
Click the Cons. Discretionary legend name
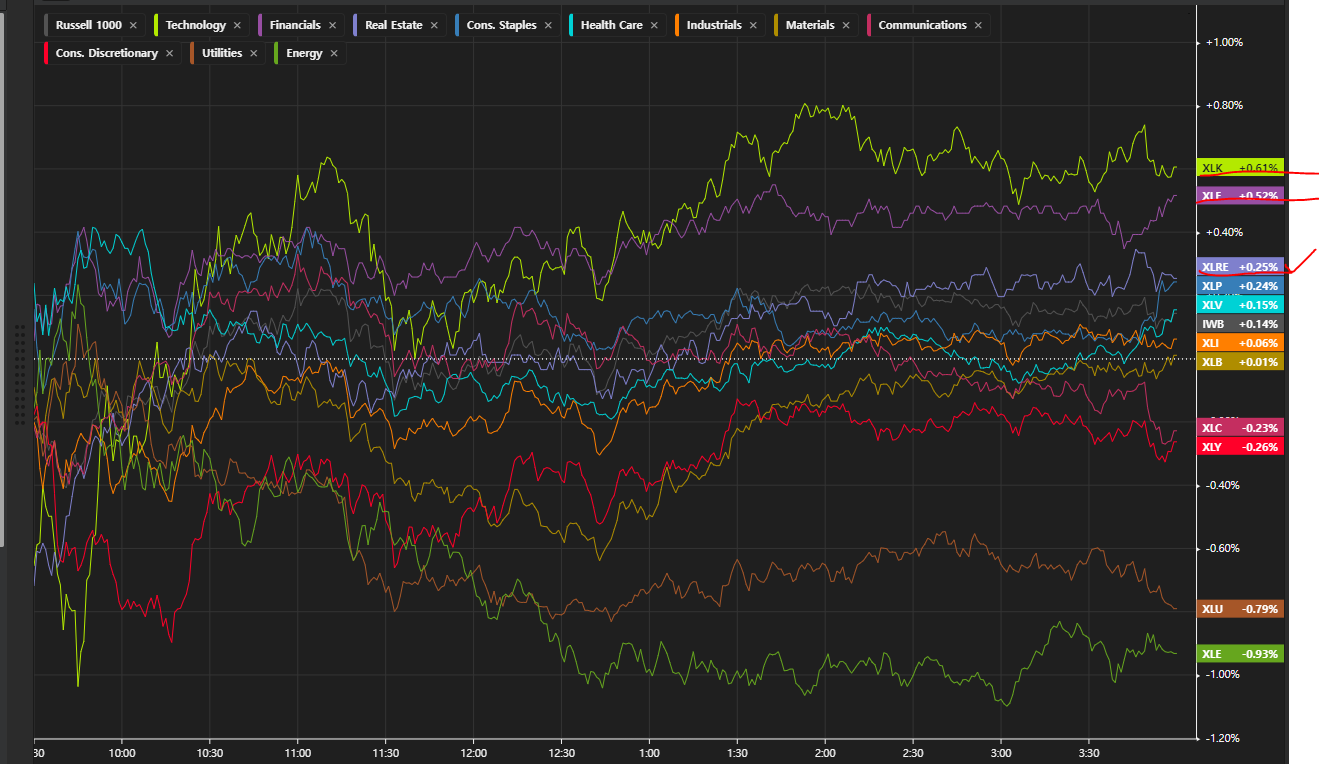[107, 53]
